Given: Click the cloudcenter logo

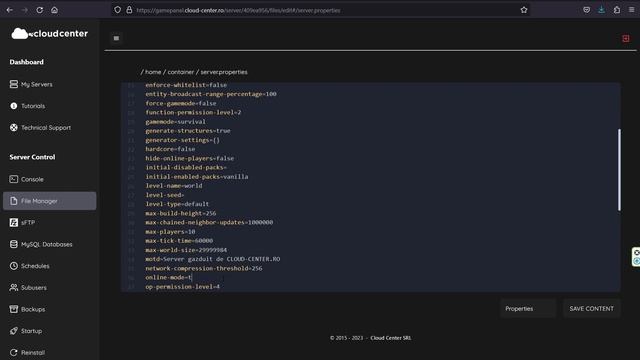Looking at the screenshot, I should click(x=49, y=33).
